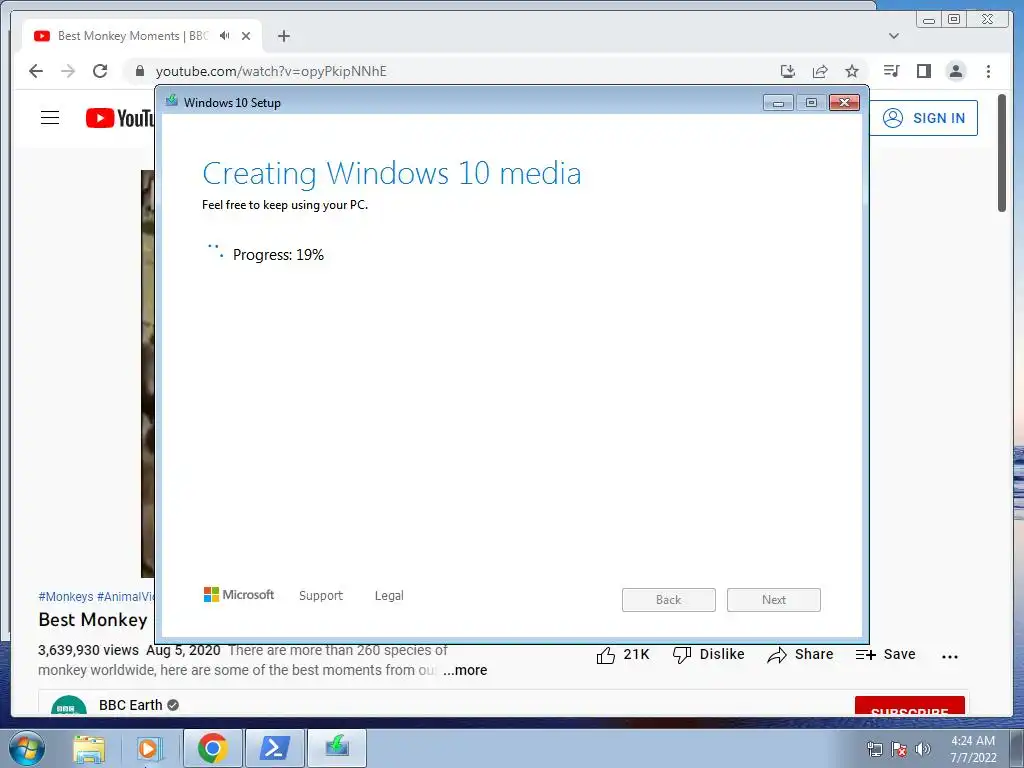
Task: Open volume speaker in system tray
Action: point(923,749)
